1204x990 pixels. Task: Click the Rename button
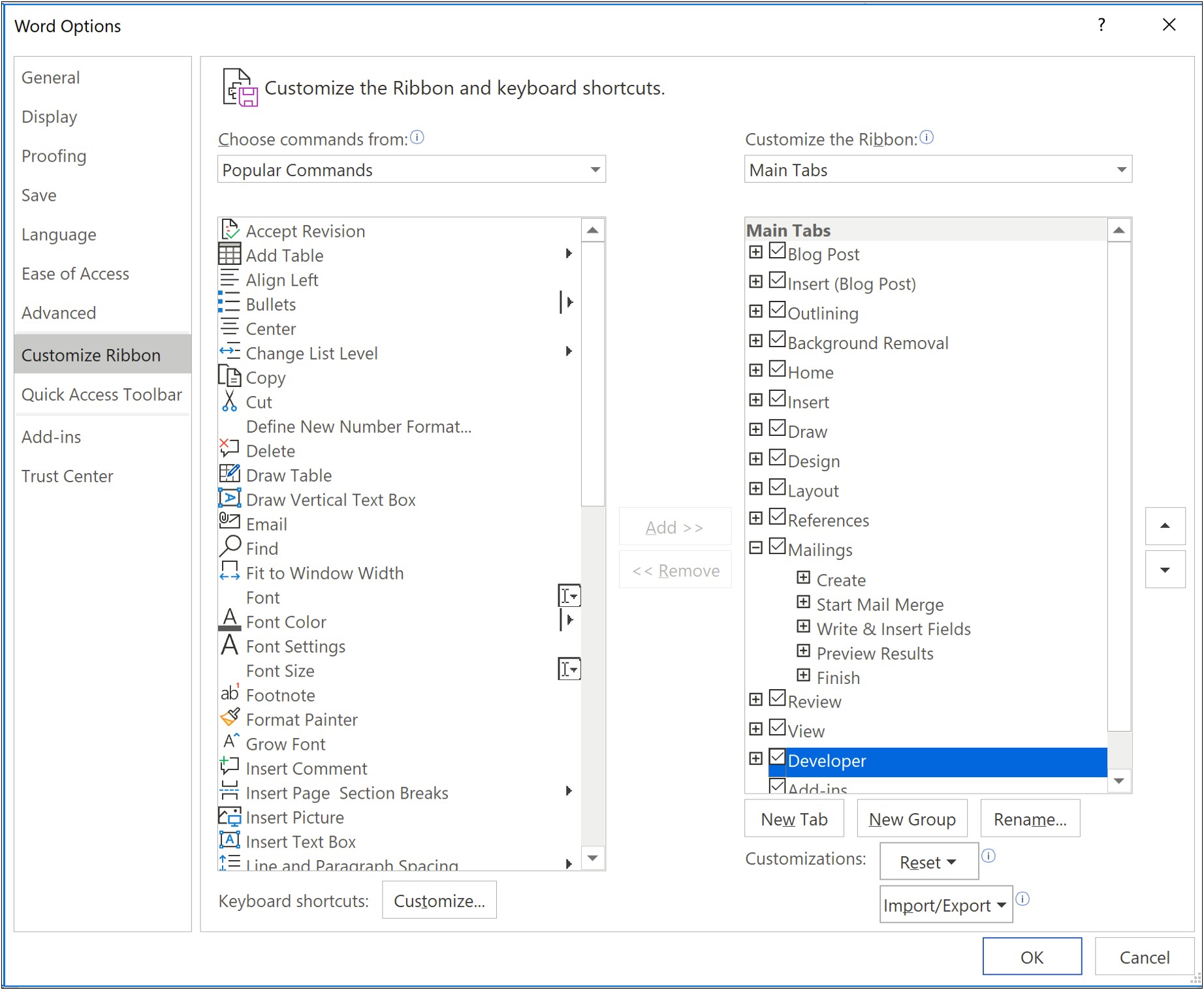tap(1030, 819)
